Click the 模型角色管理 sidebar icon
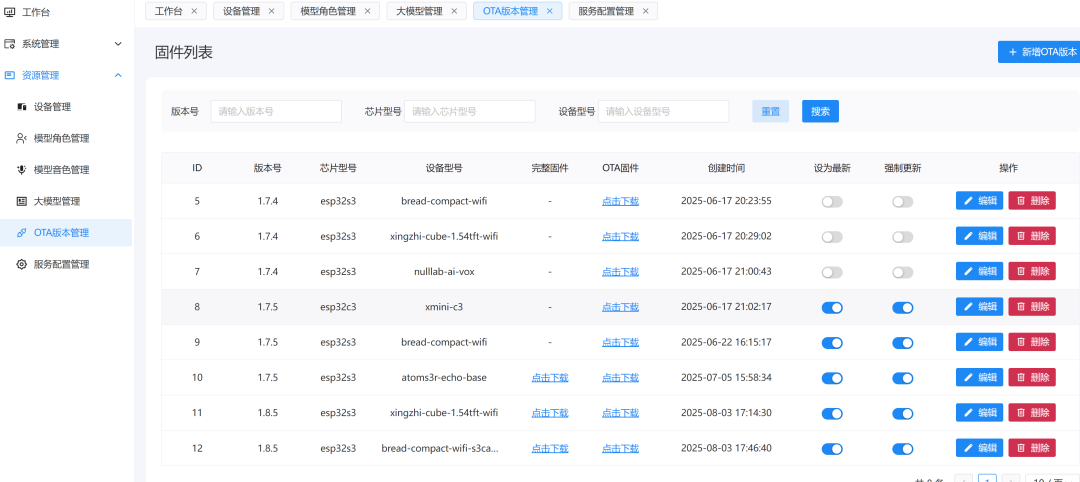1080x482 pixels. tap(22, 138)
